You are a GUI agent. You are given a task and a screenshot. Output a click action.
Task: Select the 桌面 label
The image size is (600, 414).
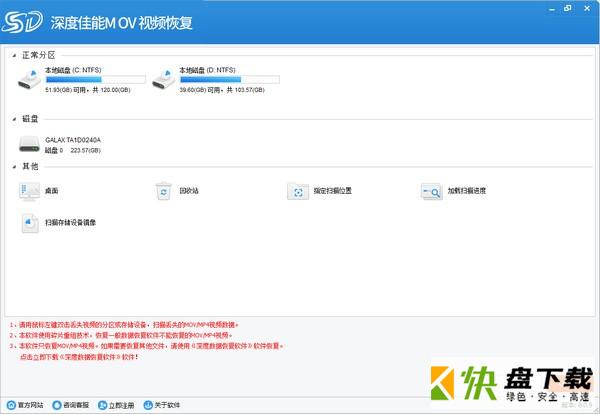pos(52,191)
